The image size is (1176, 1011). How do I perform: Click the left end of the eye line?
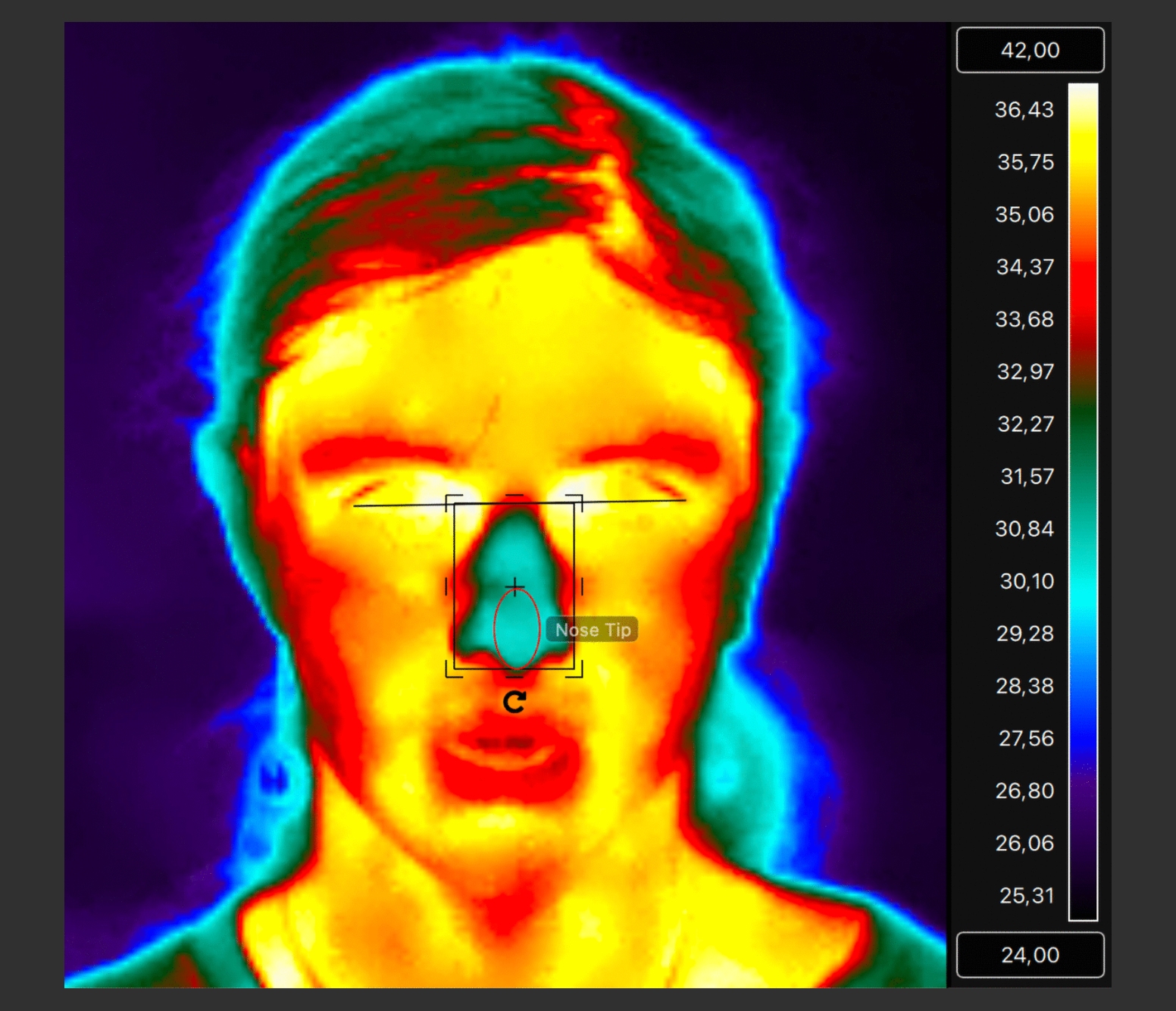355,505
